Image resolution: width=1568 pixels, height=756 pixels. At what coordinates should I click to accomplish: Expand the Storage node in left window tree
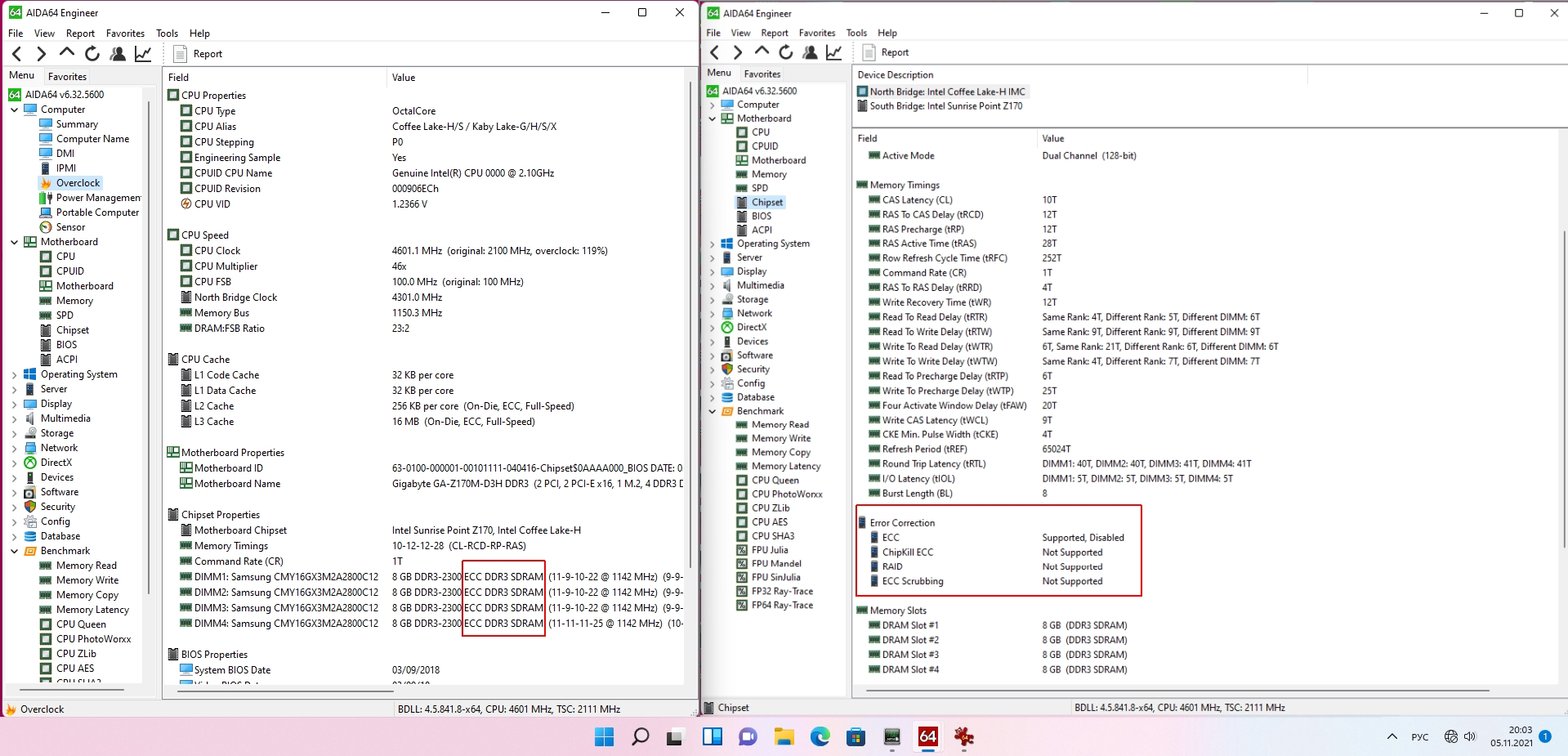(15, 433)
